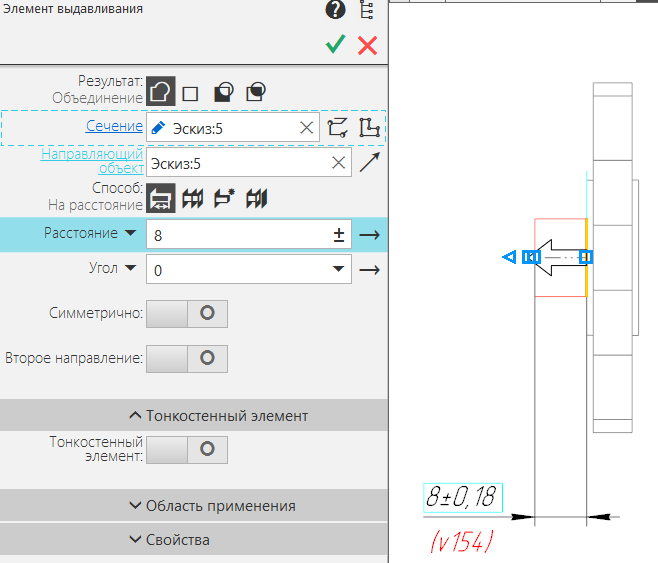Viewport: 658px width, 563px height.
Task: Select the 'На расстояние' method icon
Action: click(x=161, y=198)
